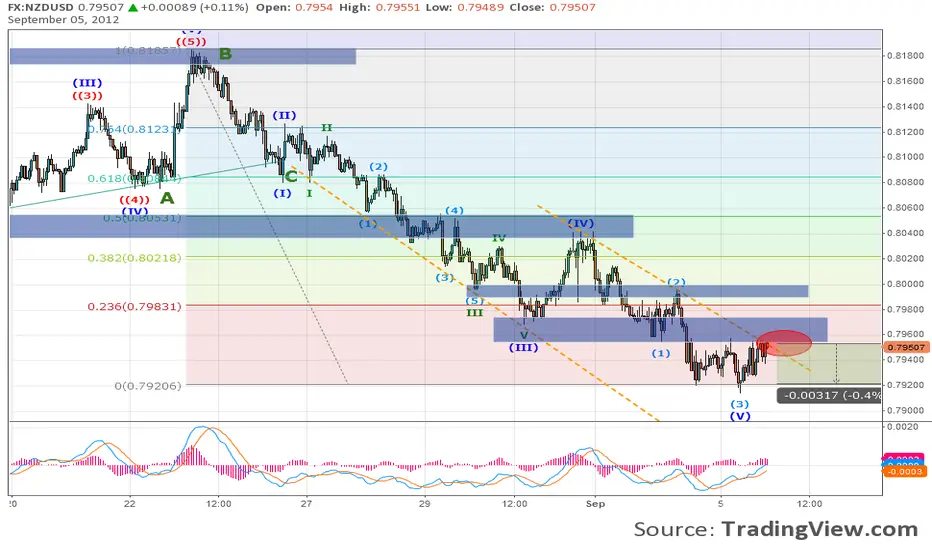
Task: Click the FX:NZDUSD symbol name
Action: (40, 8)
